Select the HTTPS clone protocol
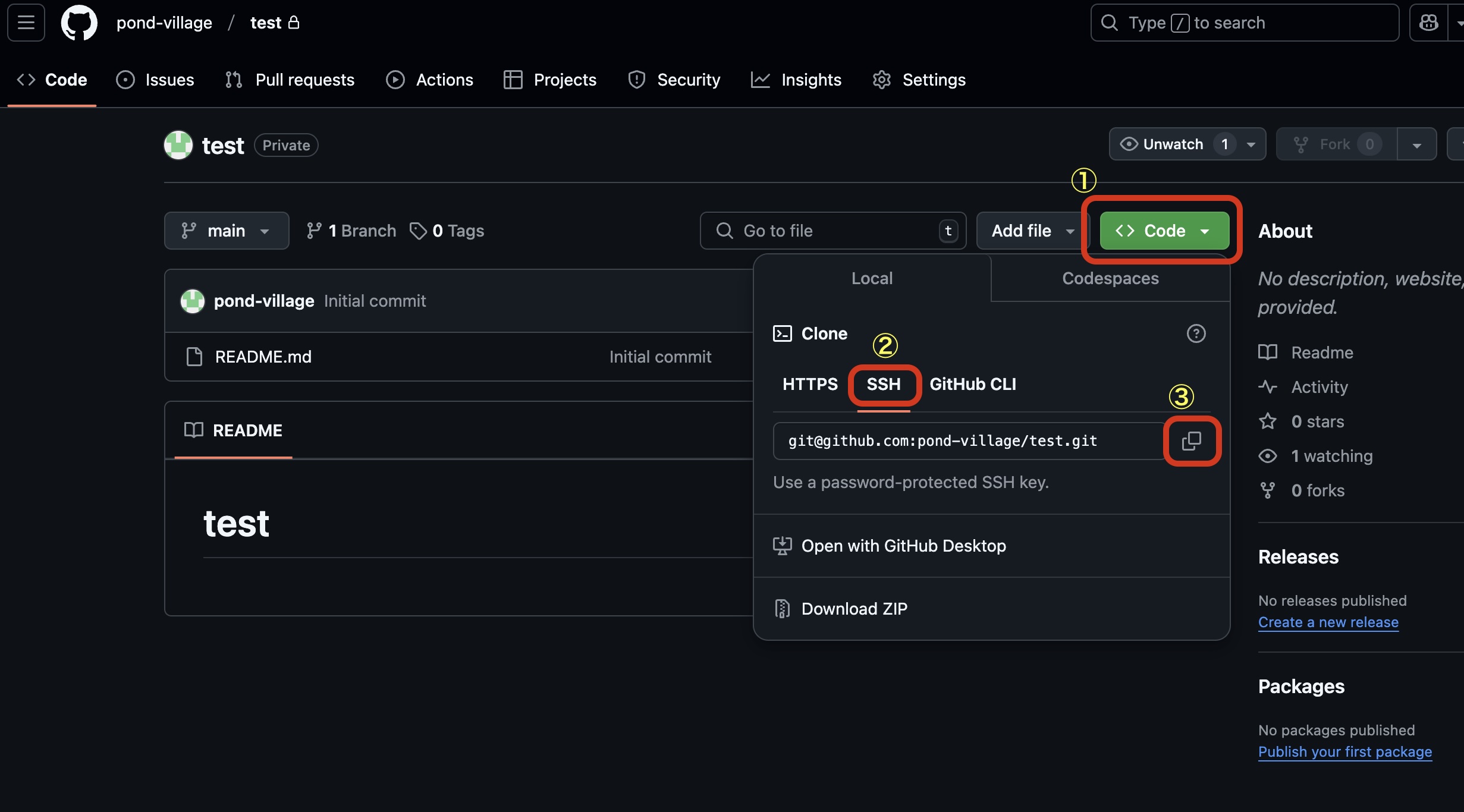1464x812 pixels. click(810, 384)
